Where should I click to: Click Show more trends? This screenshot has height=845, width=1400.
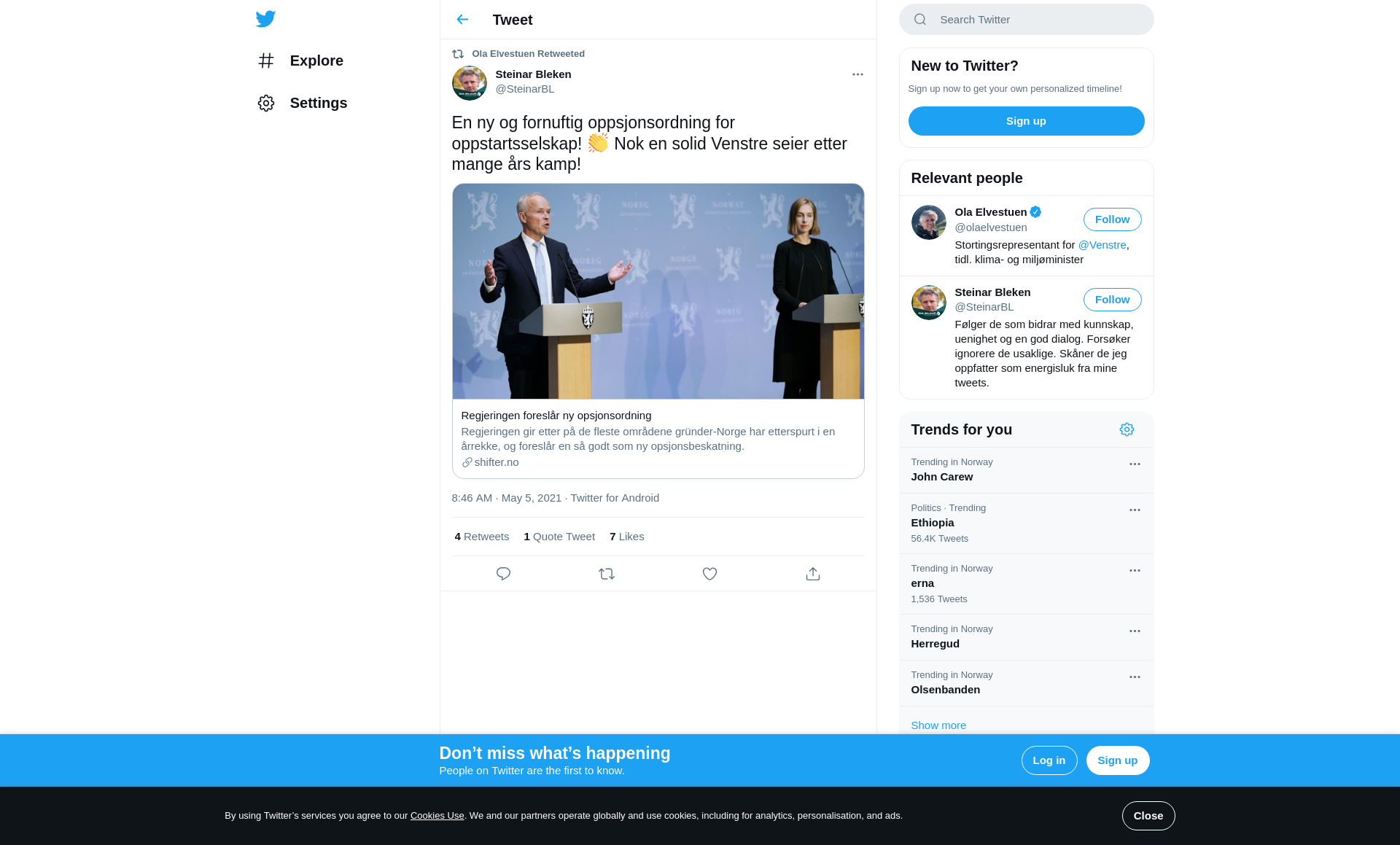(938, 725)
